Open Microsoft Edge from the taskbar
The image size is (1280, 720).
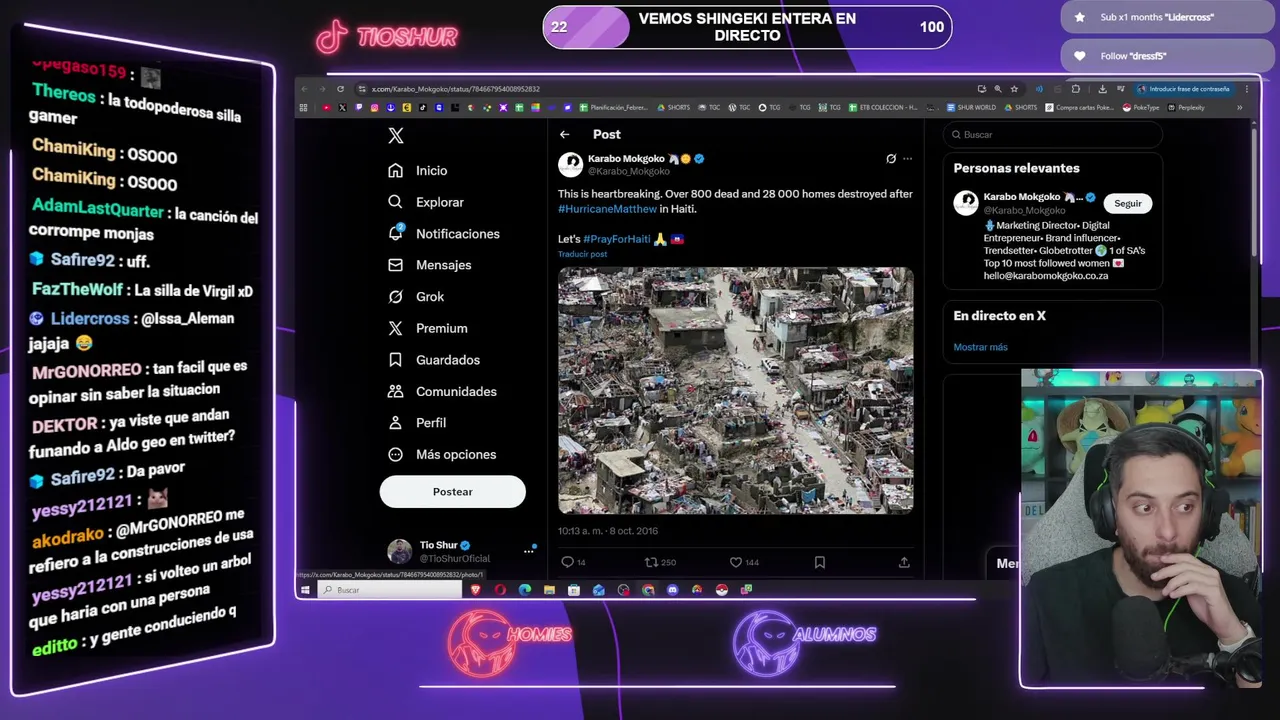point(525,590)
